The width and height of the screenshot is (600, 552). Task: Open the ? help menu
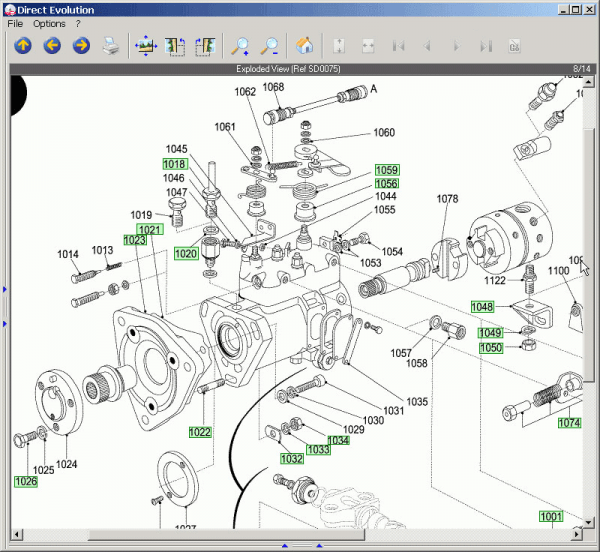click(x=78, y=23)
